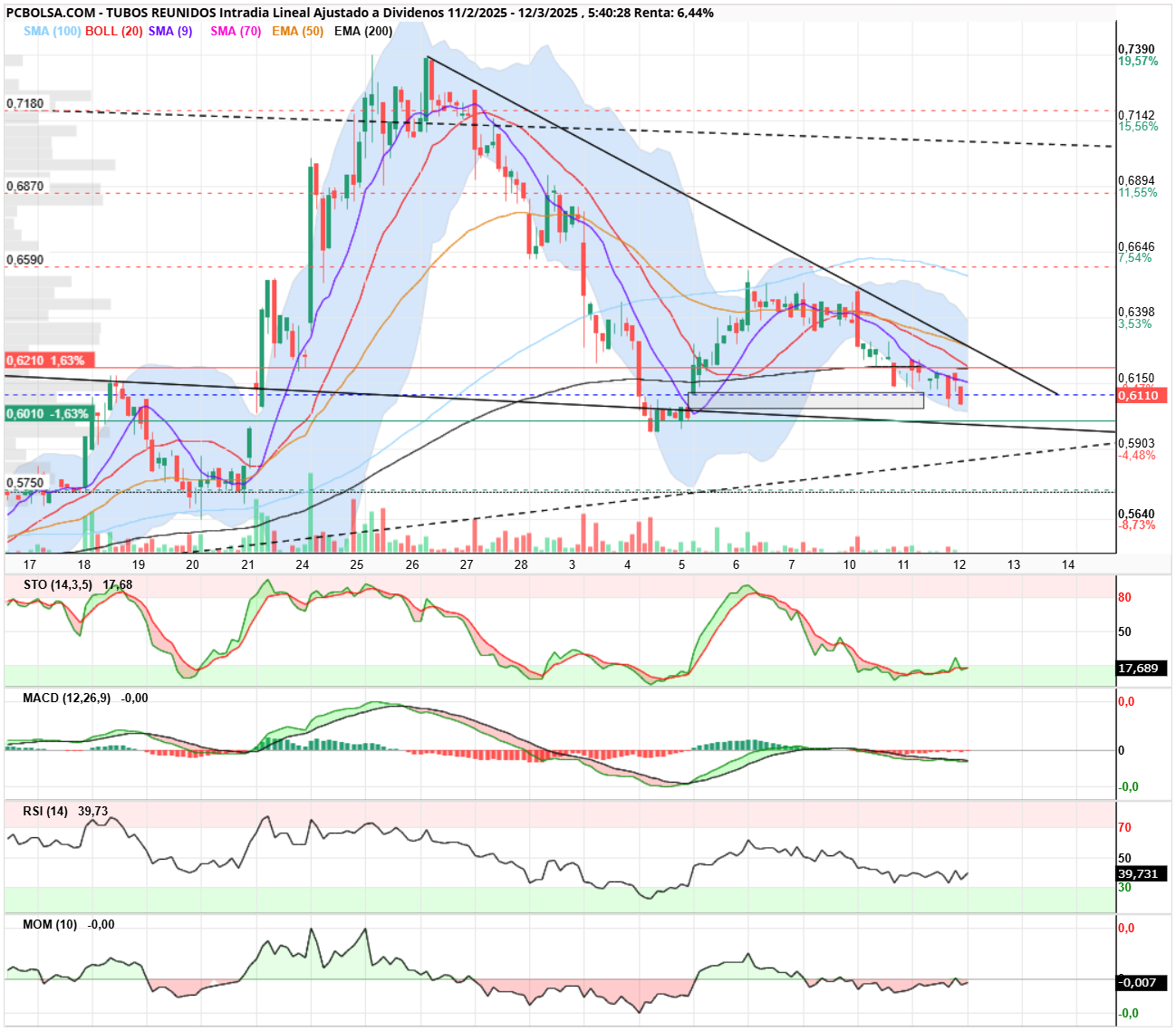Select the 15,56% percentage label

click(x=1138, y=126)
